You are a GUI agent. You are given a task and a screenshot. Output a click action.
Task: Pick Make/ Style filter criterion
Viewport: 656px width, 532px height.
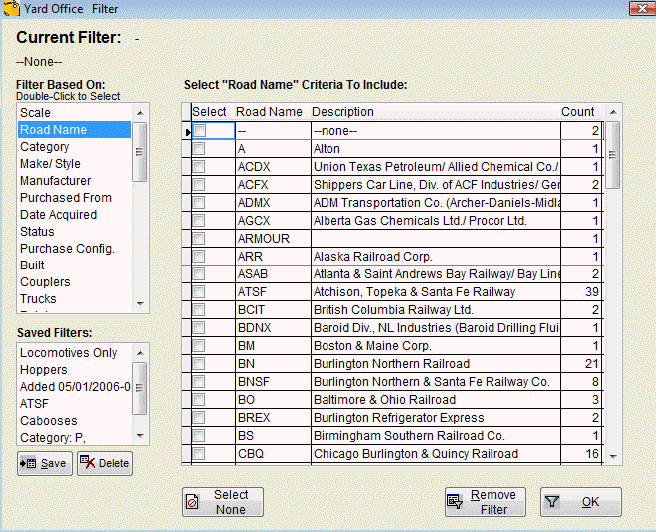[x=74, y=164]
